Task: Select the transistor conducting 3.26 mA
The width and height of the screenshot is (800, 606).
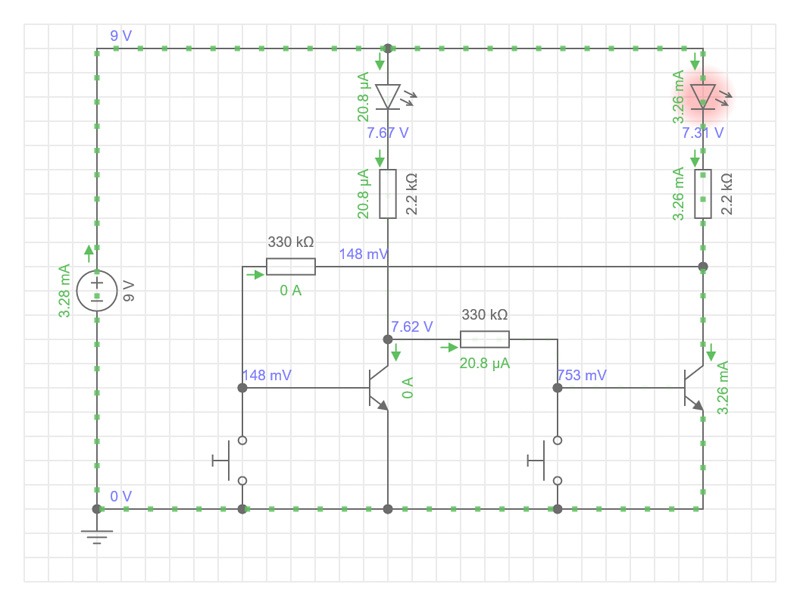Action: click(694, 388)
